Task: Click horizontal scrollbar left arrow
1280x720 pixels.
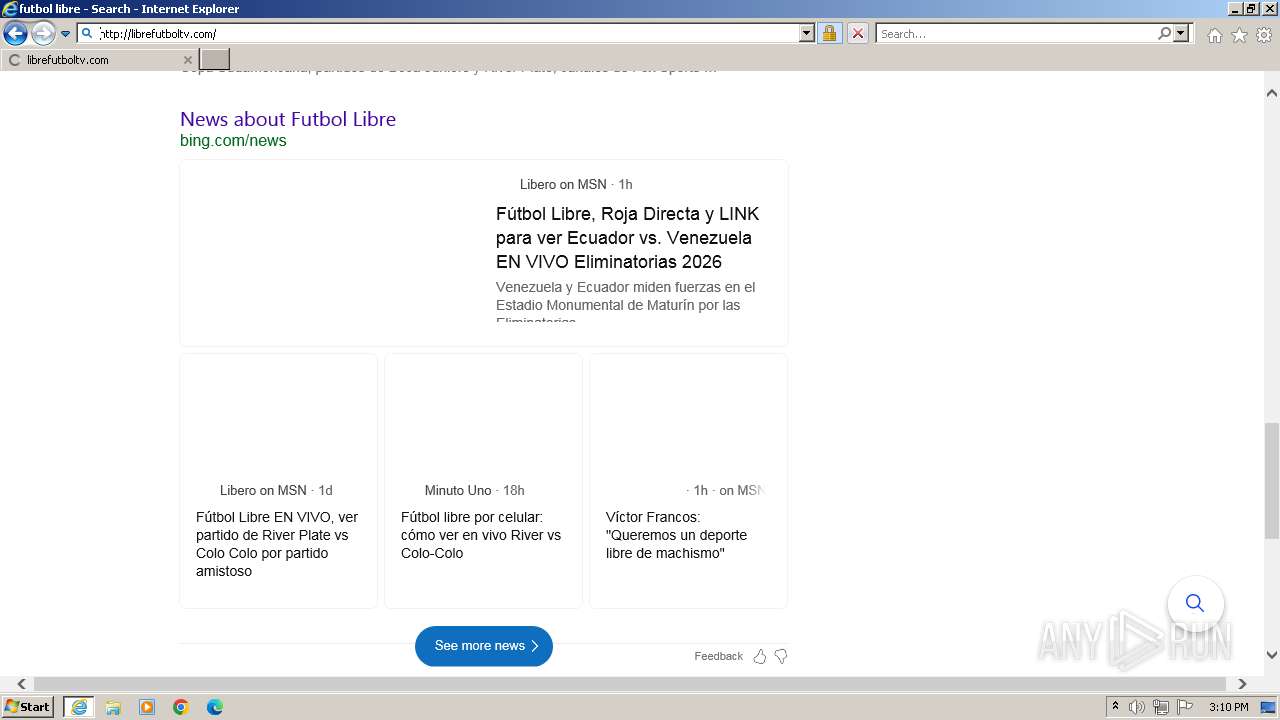Action: tap(21, 684)
